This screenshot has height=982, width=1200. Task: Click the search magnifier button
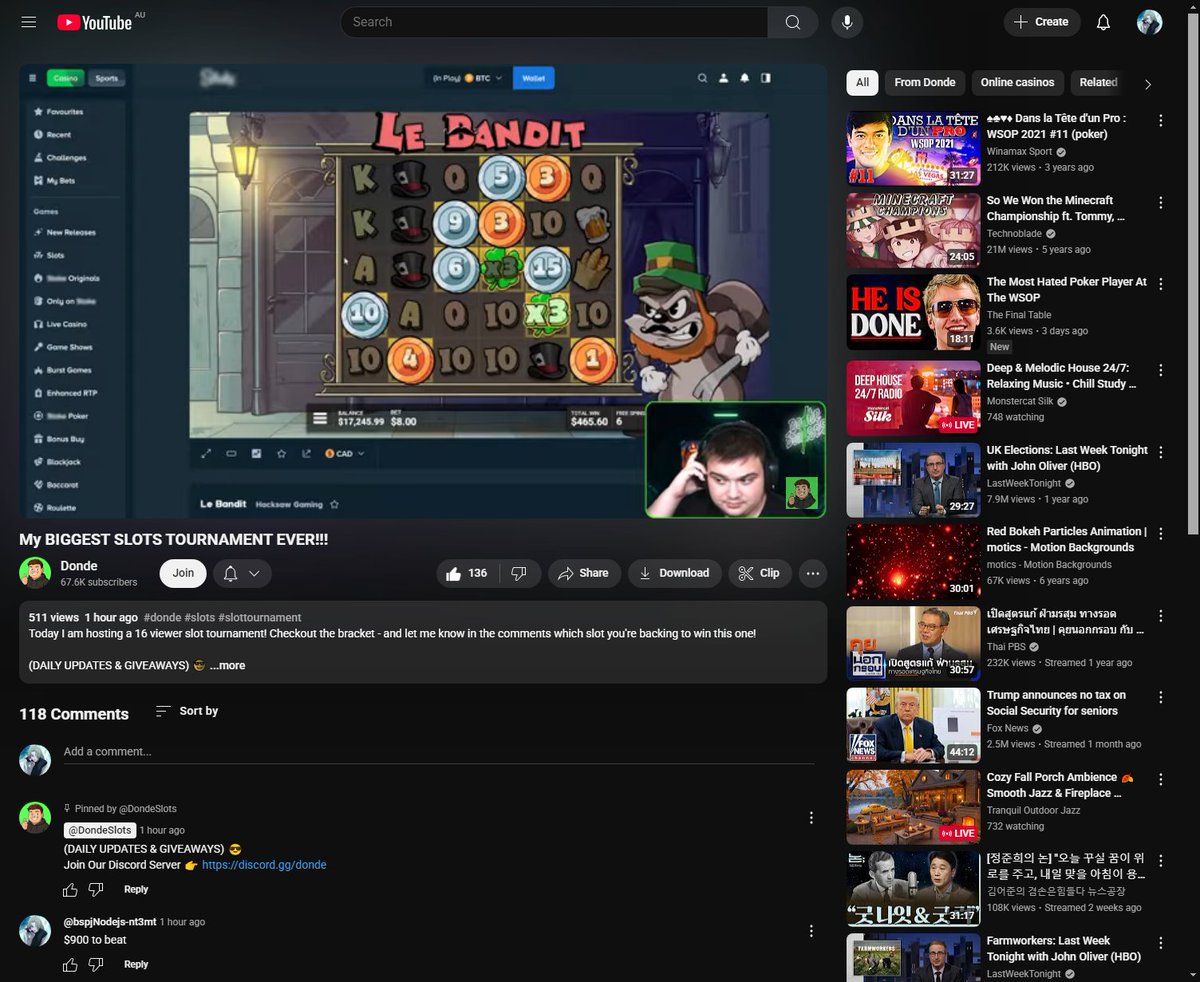click(x=793, y=22)
